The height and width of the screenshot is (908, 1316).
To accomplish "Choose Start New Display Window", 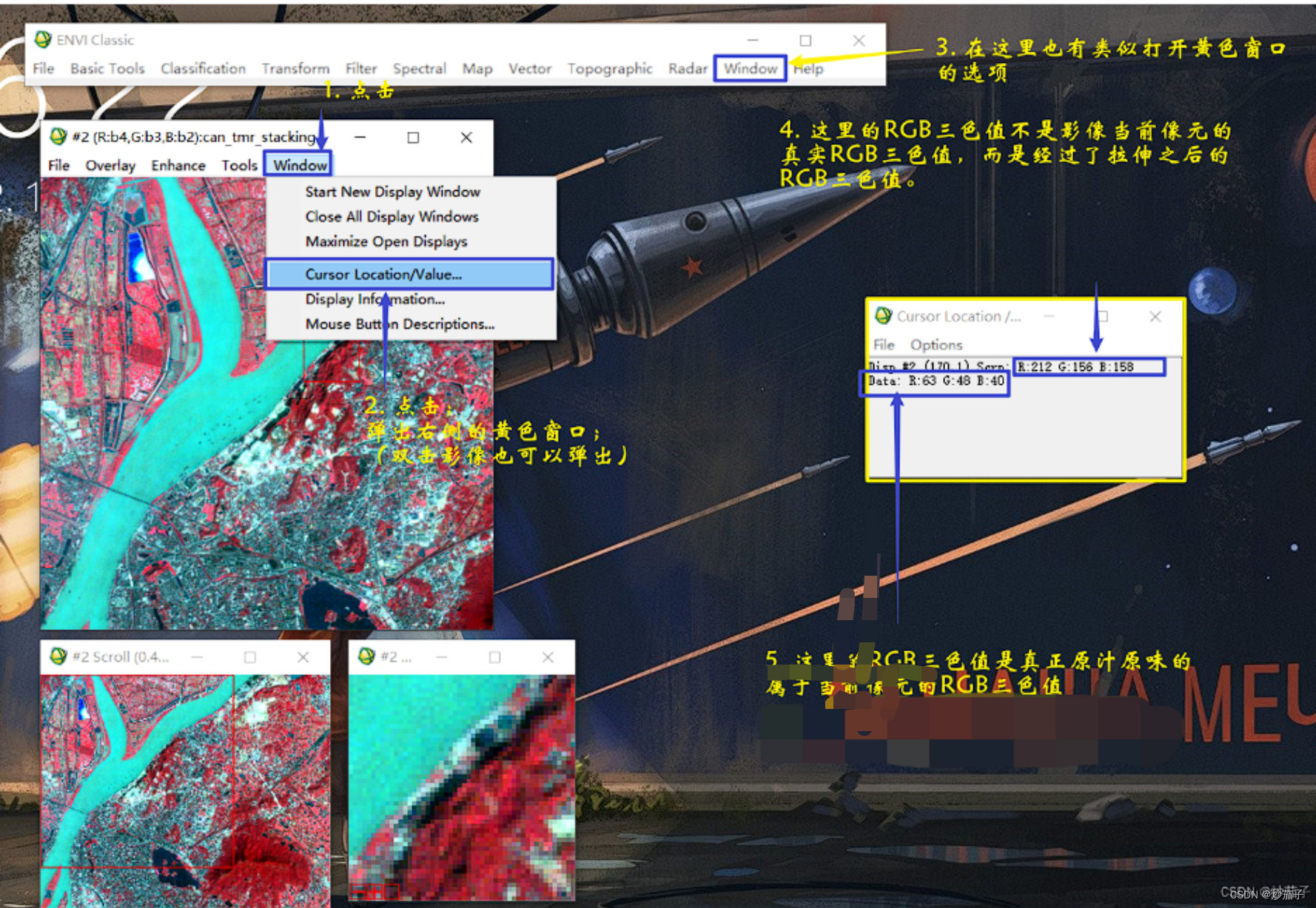I will [x=393, y=192].
